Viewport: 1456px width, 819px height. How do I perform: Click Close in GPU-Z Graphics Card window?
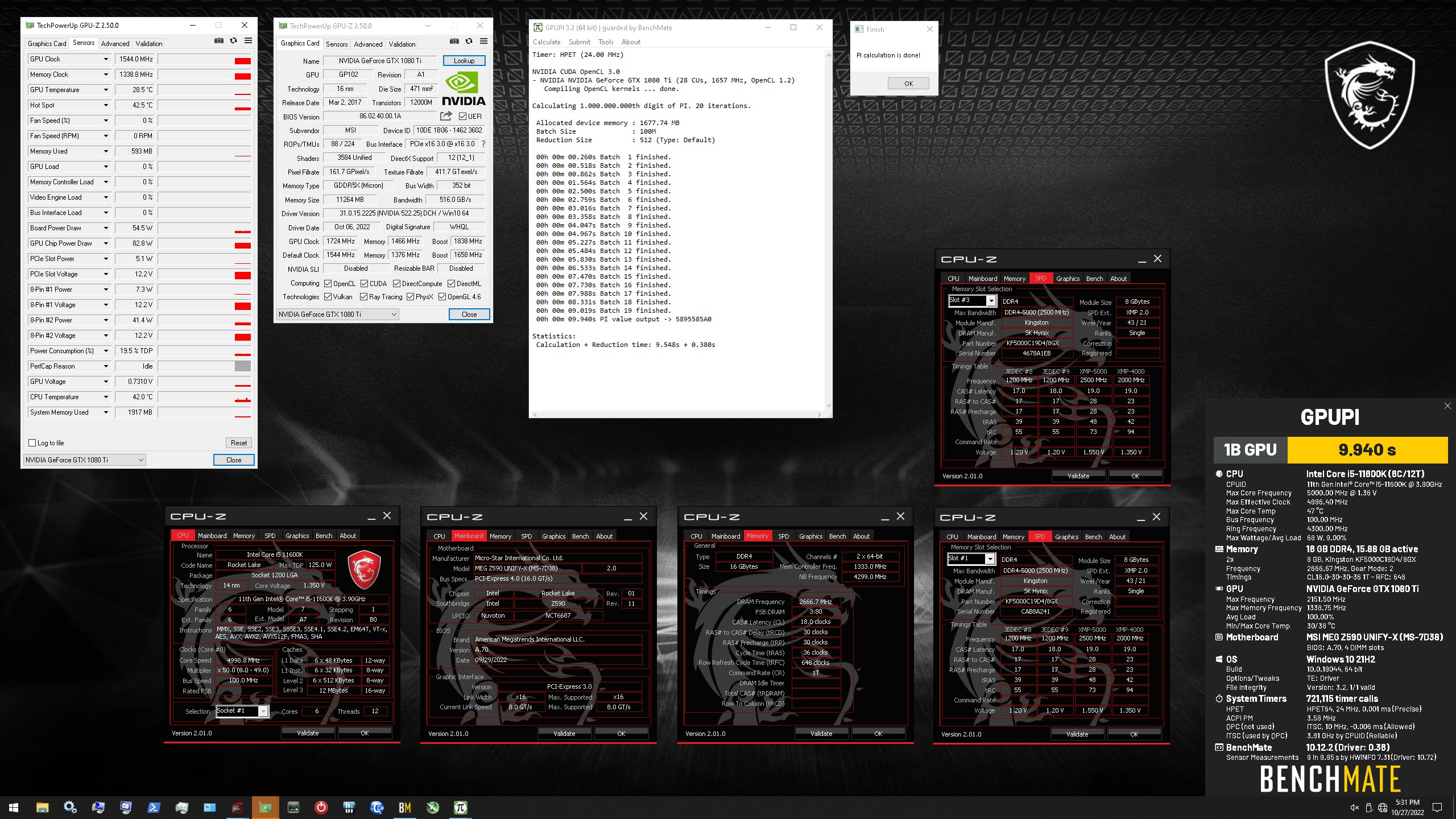[x=469, y=315]
